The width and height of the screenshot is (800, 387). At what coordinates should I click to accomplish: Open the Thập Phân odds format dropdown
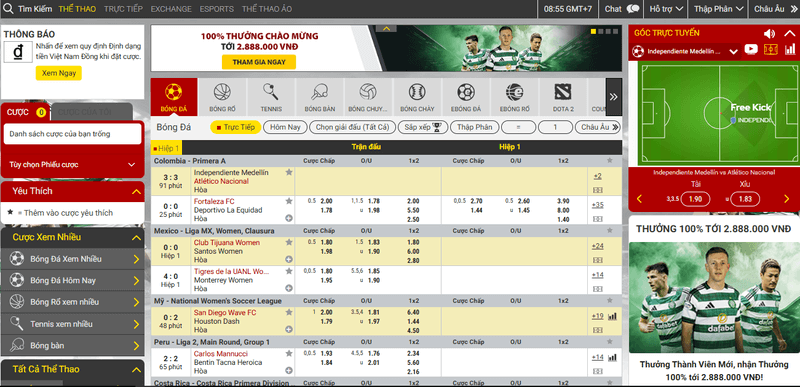click(717, 9)
